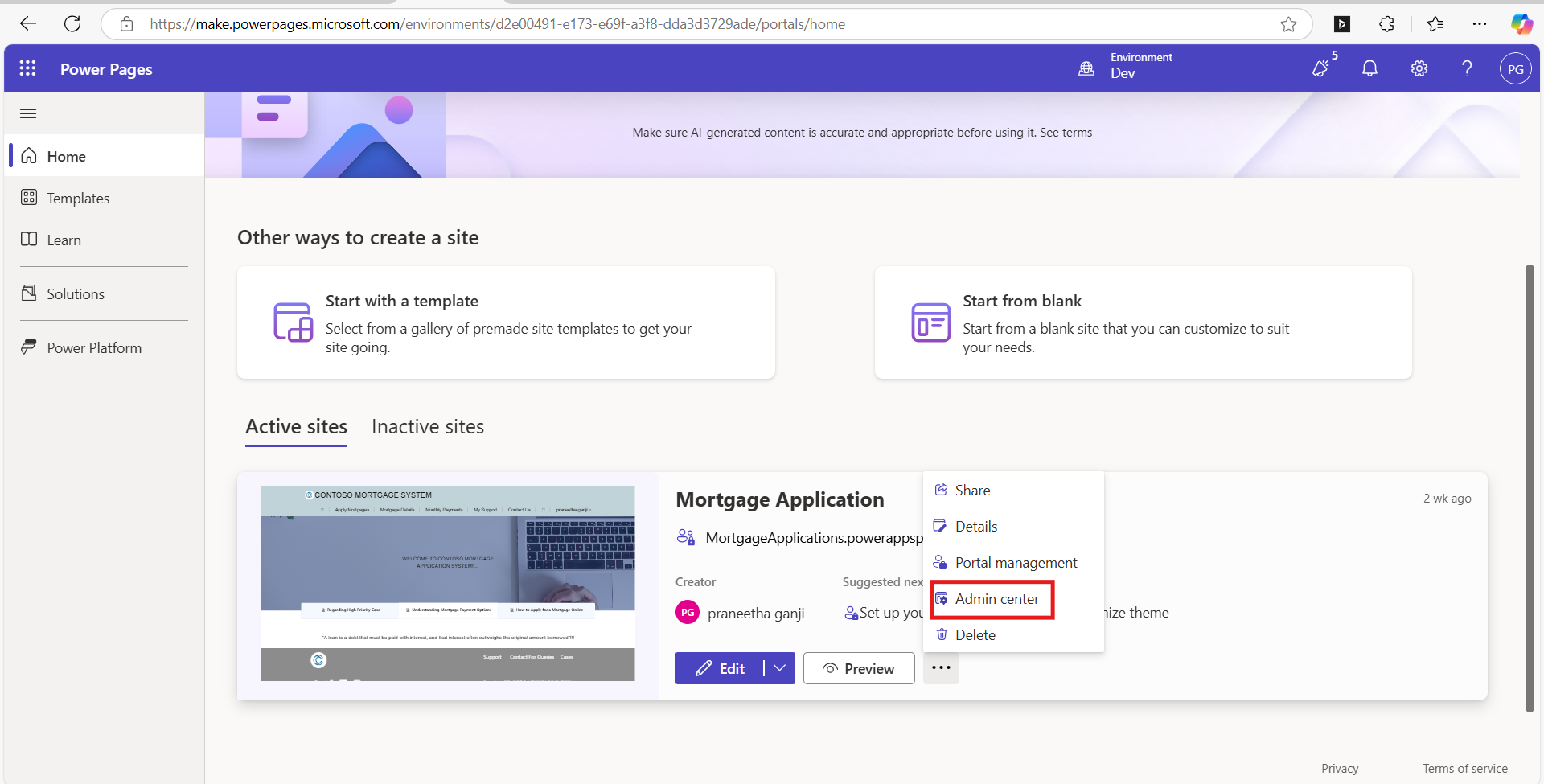The width and height of the screenshot is (1544, 784).
Task: Click the Help question mark icon
Action: click(1467, 68)
